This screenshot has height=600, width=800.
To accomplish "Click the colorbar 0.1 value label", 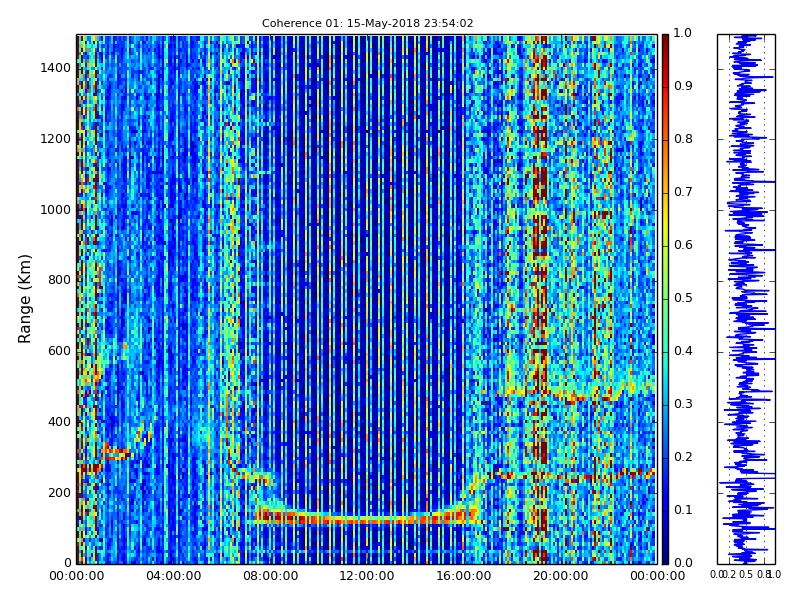I will point(683,510).
